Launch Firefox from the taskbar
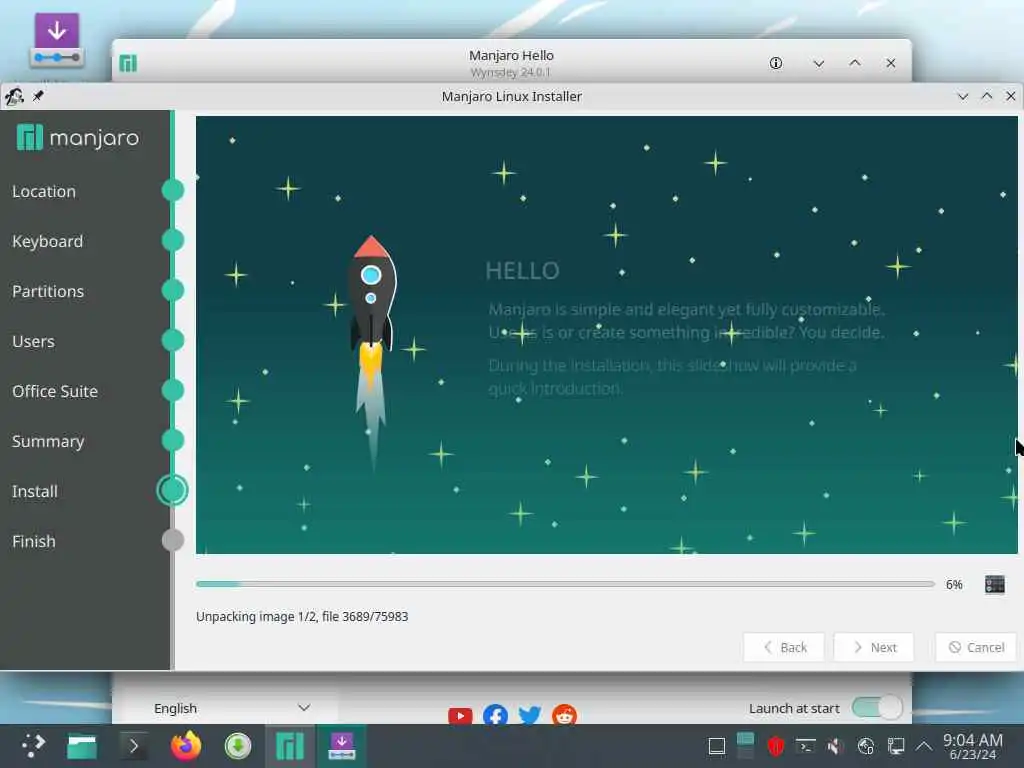Screen dimensions: 1024x768 click(x=186, y=746)
